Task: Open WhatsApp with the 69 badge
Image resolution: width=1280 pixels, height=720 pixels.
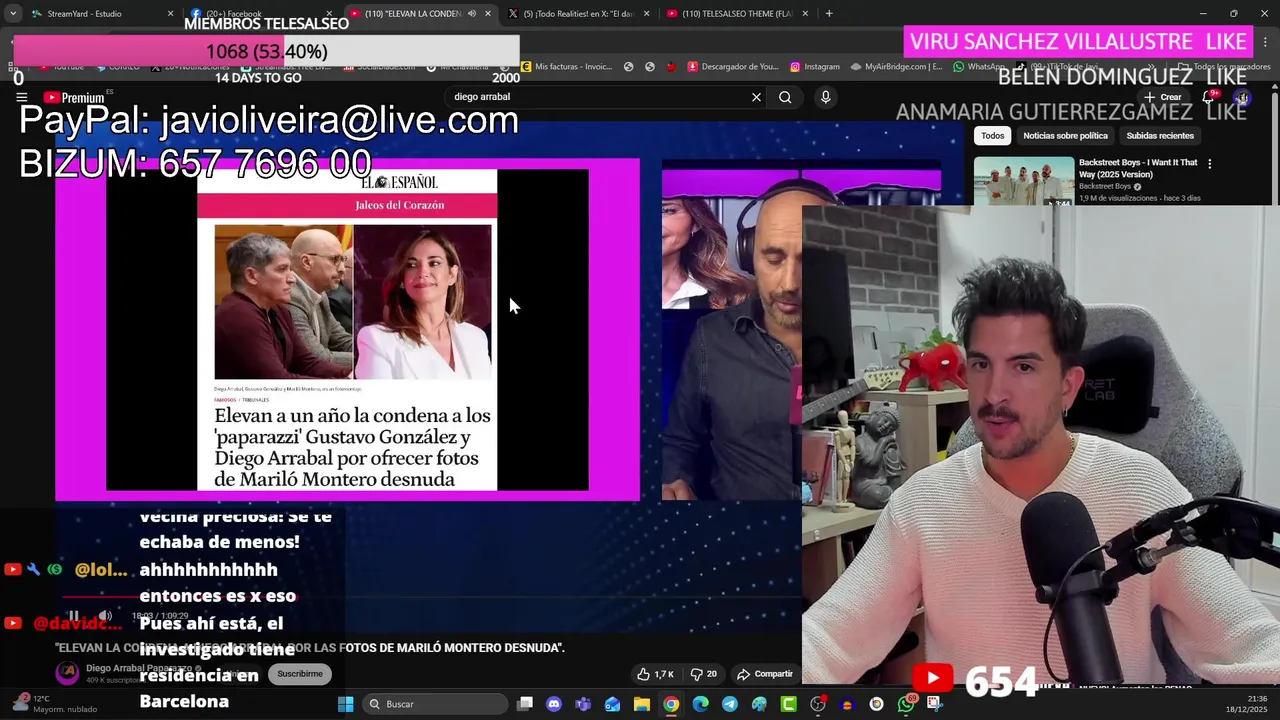Action: [906, 704]
